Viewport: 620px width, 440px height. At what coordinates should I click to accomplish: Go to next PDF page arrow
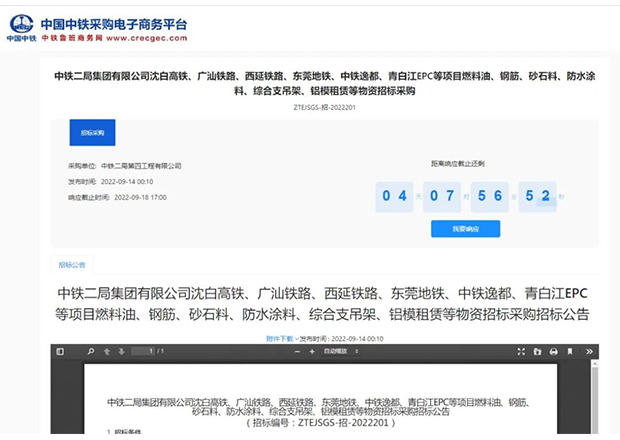click(121, 351)
